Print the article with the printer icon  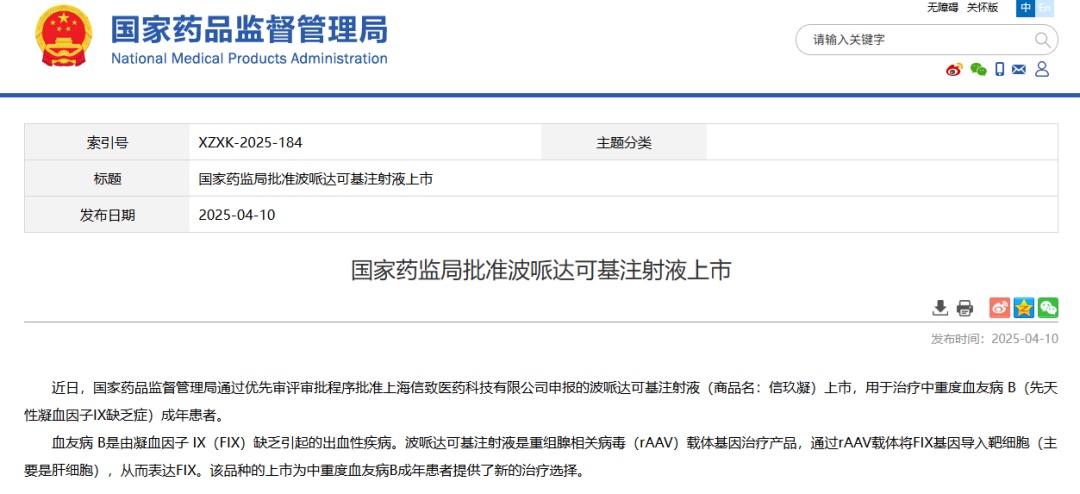[x=965, y=307]
